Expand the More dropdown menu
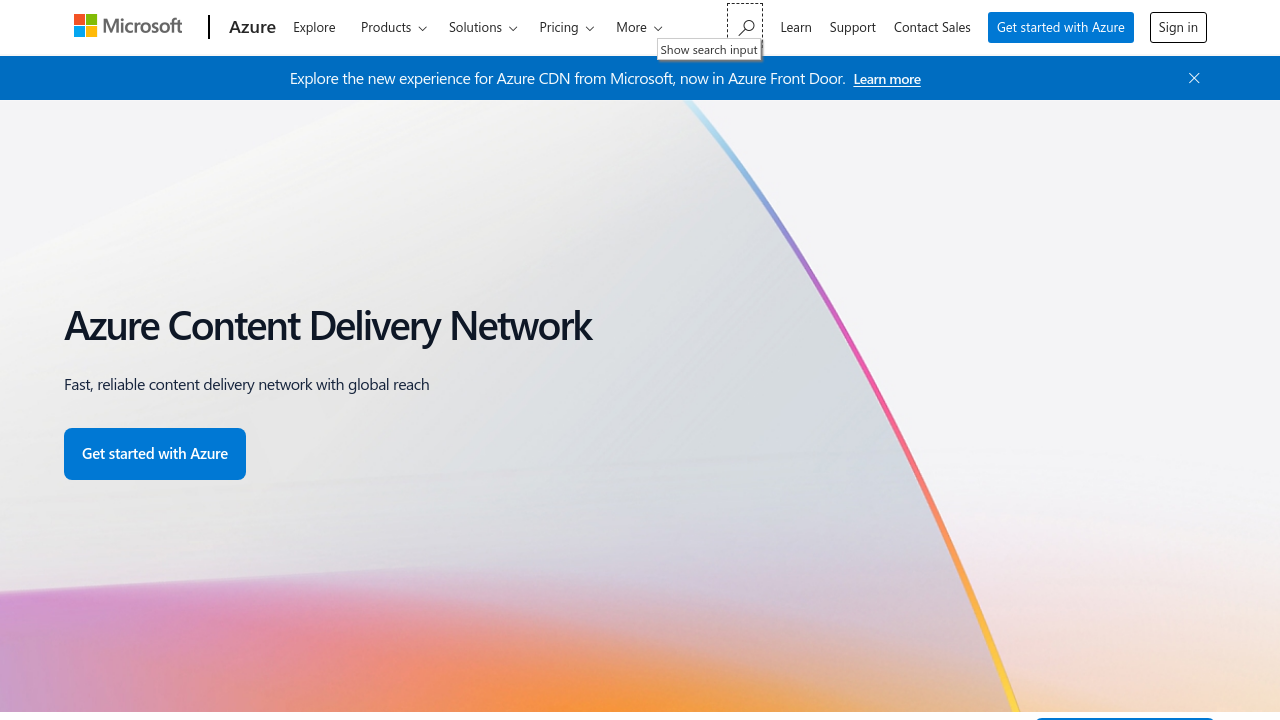The image size is (1280, 720). point(639,27)
